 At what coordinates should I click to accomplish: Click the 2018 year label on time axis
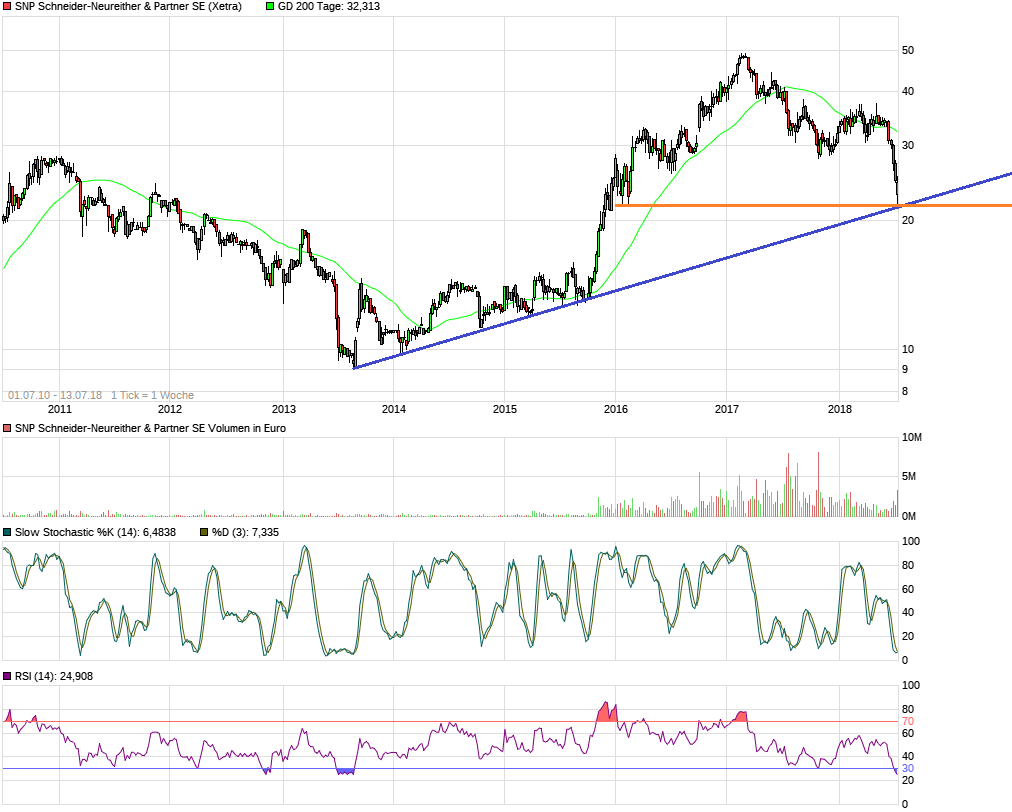840,409
